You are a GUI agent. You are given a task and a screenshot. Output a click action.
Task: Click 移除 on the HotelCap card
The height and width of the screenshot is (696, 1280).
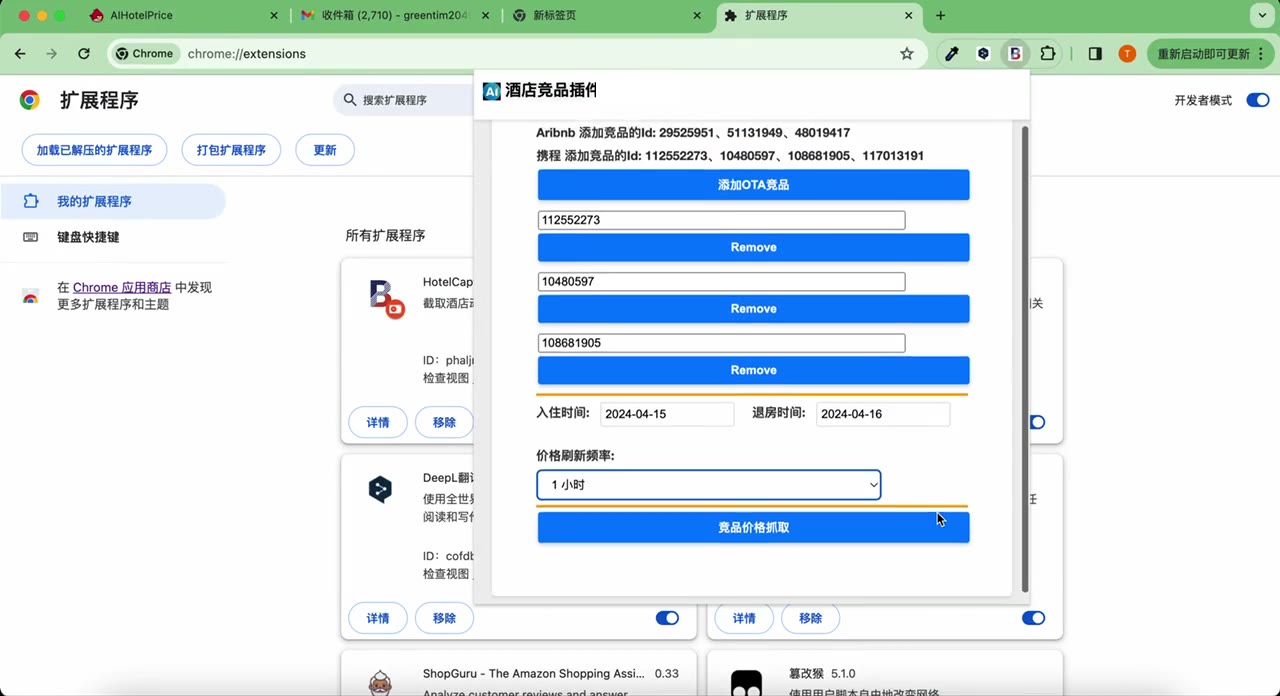(445, 422)
